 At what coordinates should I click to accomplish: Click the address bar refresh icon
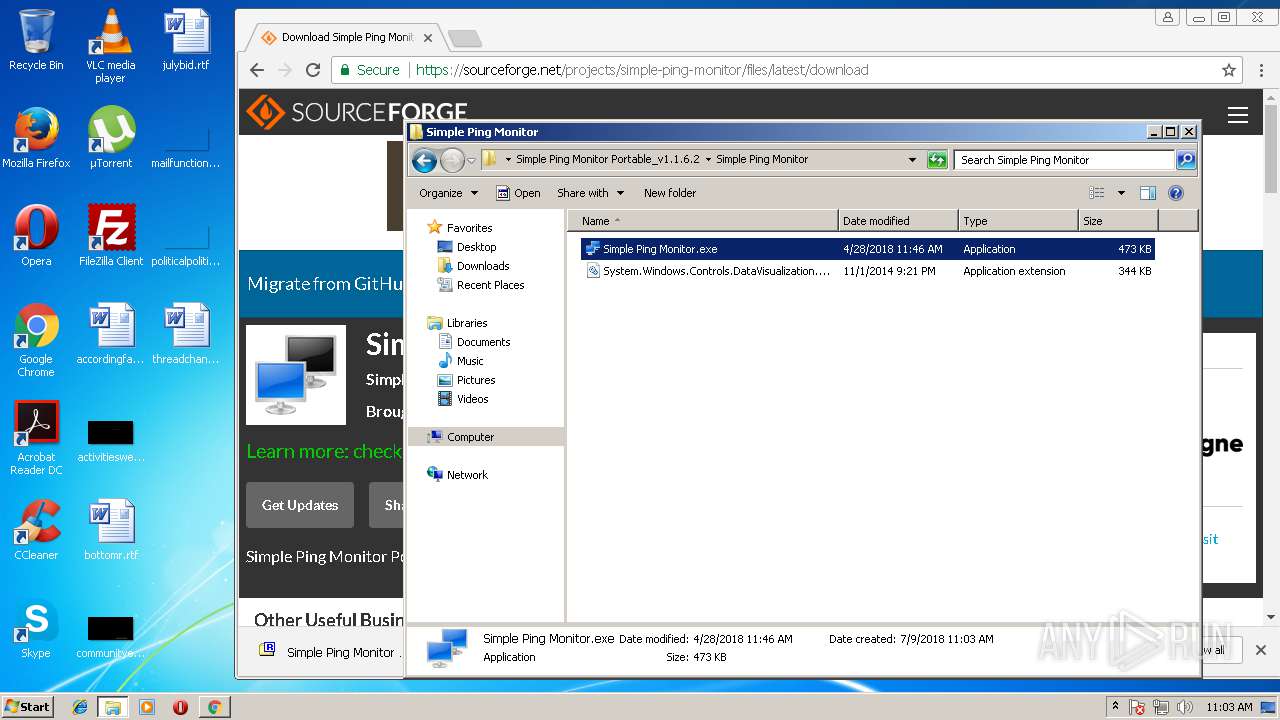(937, 160)
